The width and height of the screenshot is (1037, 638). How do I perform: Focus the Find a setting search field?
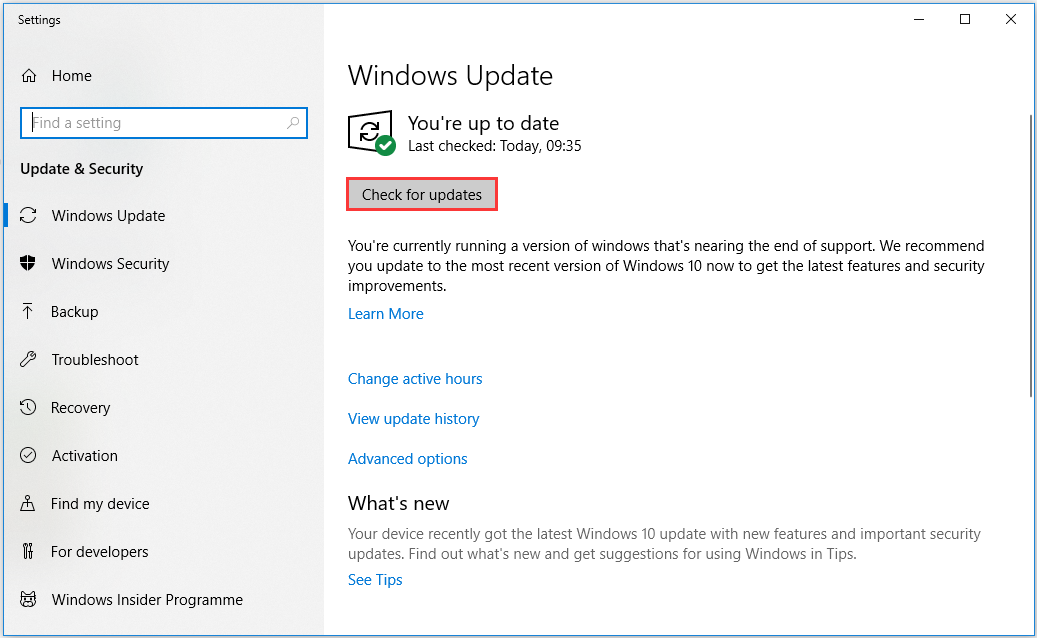click(164, 123)
